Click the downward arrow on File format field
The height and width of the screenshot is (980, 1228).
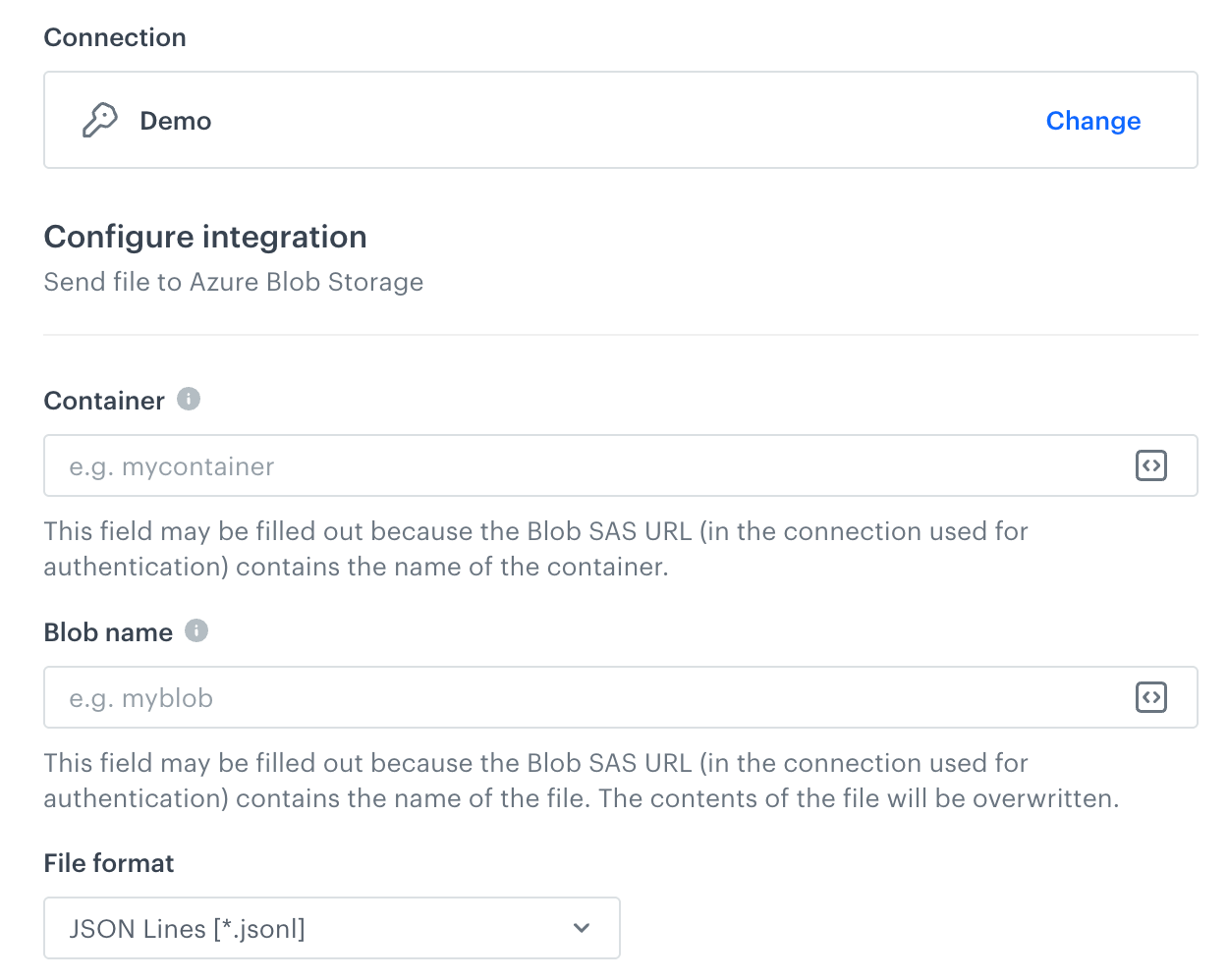581,927
